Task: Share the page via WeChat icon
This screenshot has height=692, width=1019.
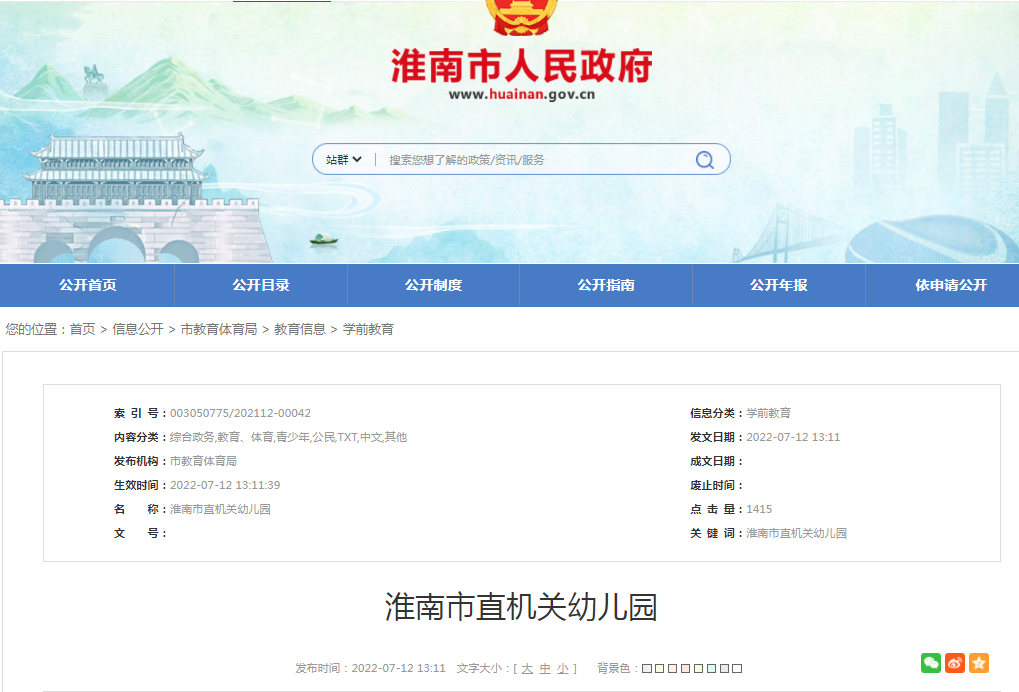Action: (931, 663)
